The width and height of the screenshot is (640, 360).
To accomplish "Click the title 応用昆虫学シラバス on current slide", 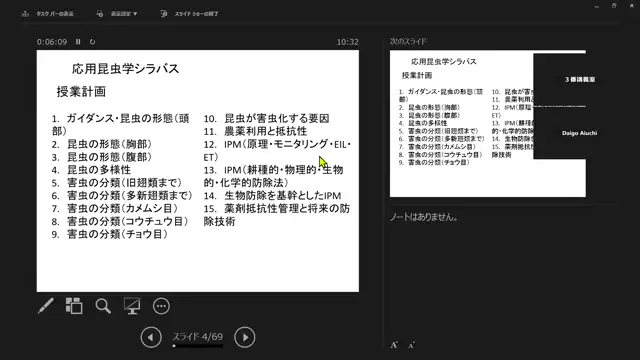I will click(126, 69).
